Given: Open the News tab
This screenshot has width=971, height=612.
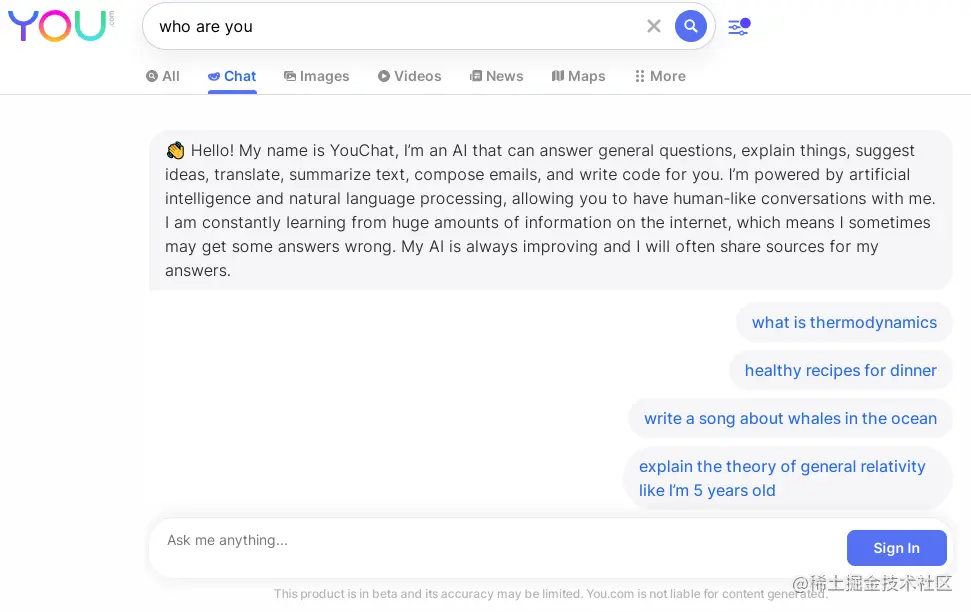Looking at the screenshot, I should coord(497,76).
